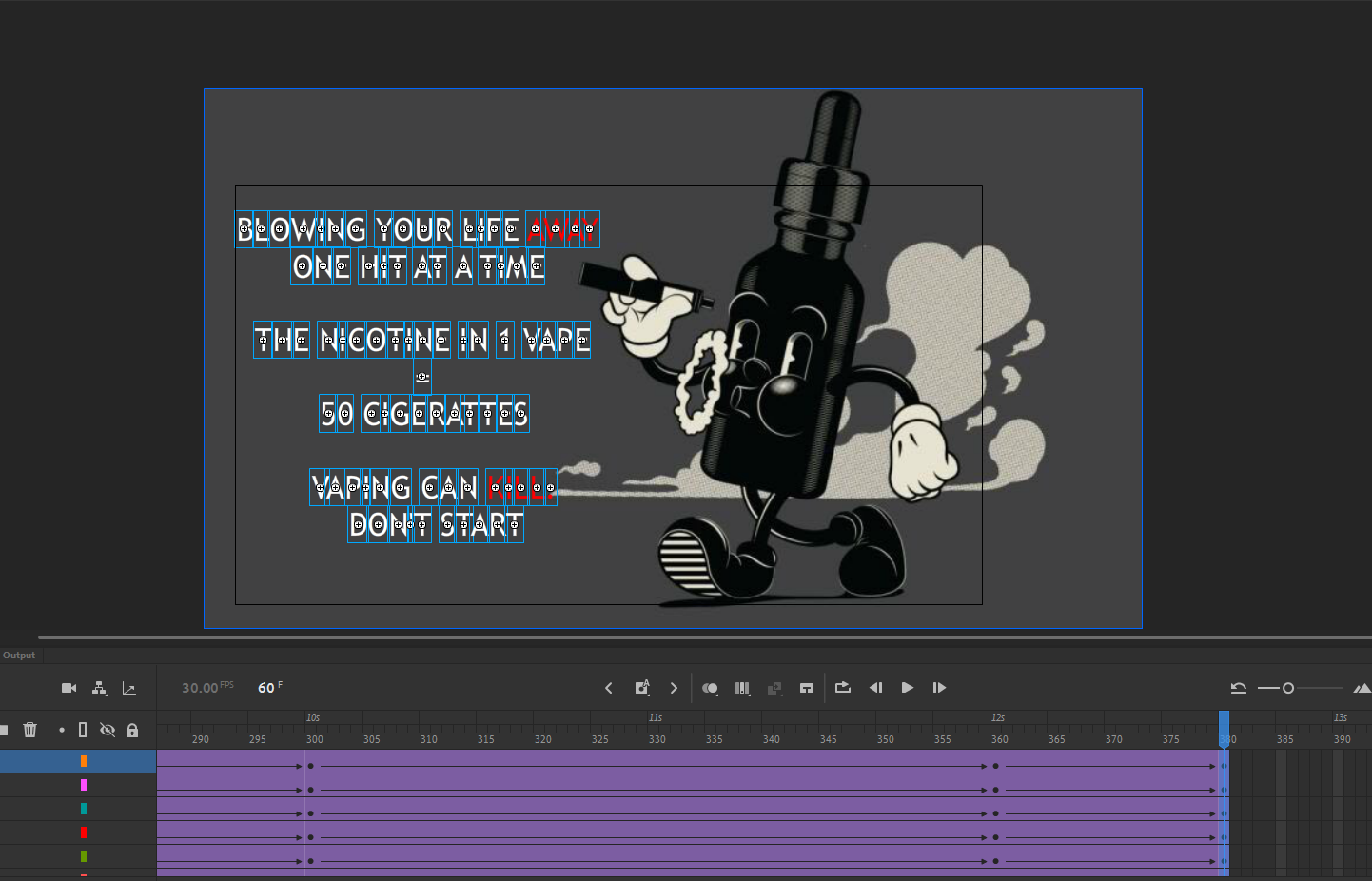
Task: Click frame number 330 on the ruler
Action: [657, 739]
